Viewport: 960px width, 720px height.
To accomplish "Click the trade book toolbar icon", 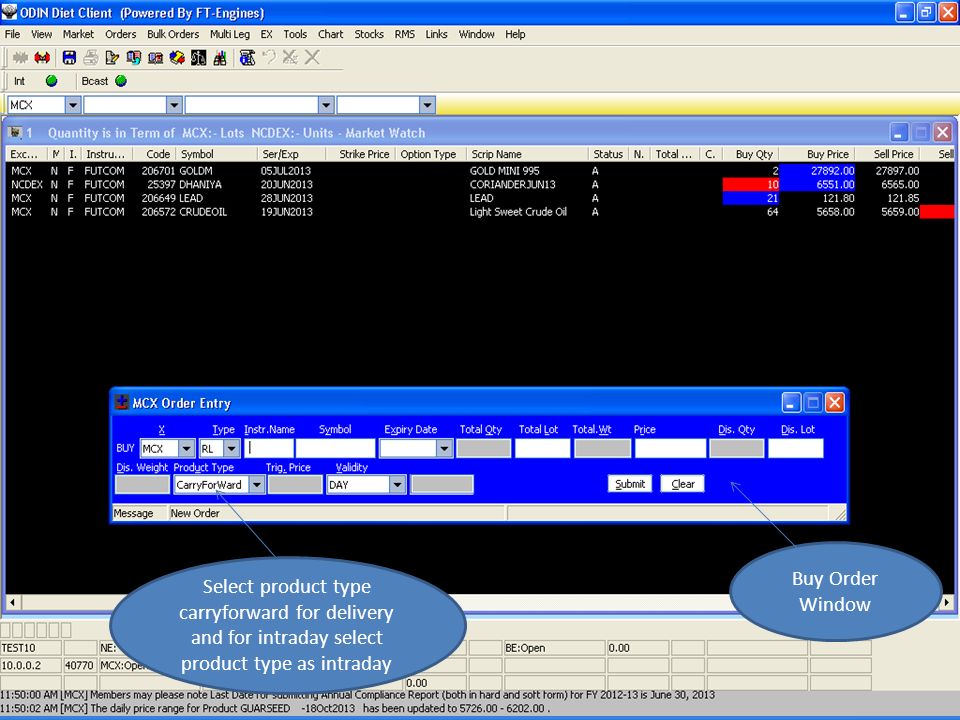I will tap(156, 58).
